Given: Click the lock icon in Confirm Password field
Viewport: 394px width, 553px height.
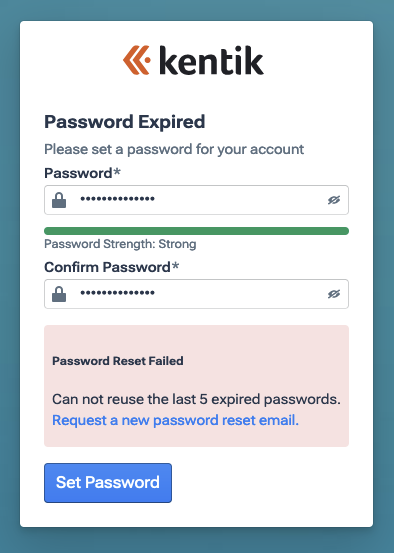Looking at the screenshot, I should [x=59, y=294].
